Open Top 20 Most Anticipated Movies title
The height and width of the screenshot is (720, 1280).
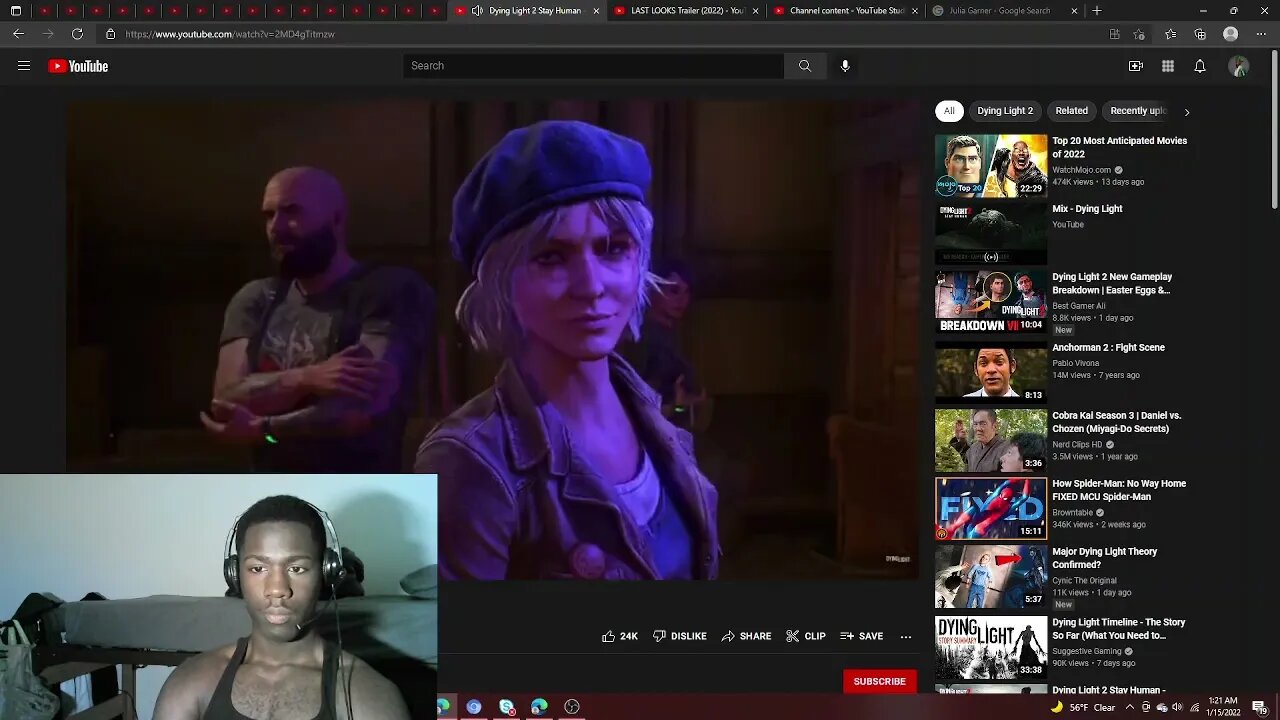(x=1119, y=147)
